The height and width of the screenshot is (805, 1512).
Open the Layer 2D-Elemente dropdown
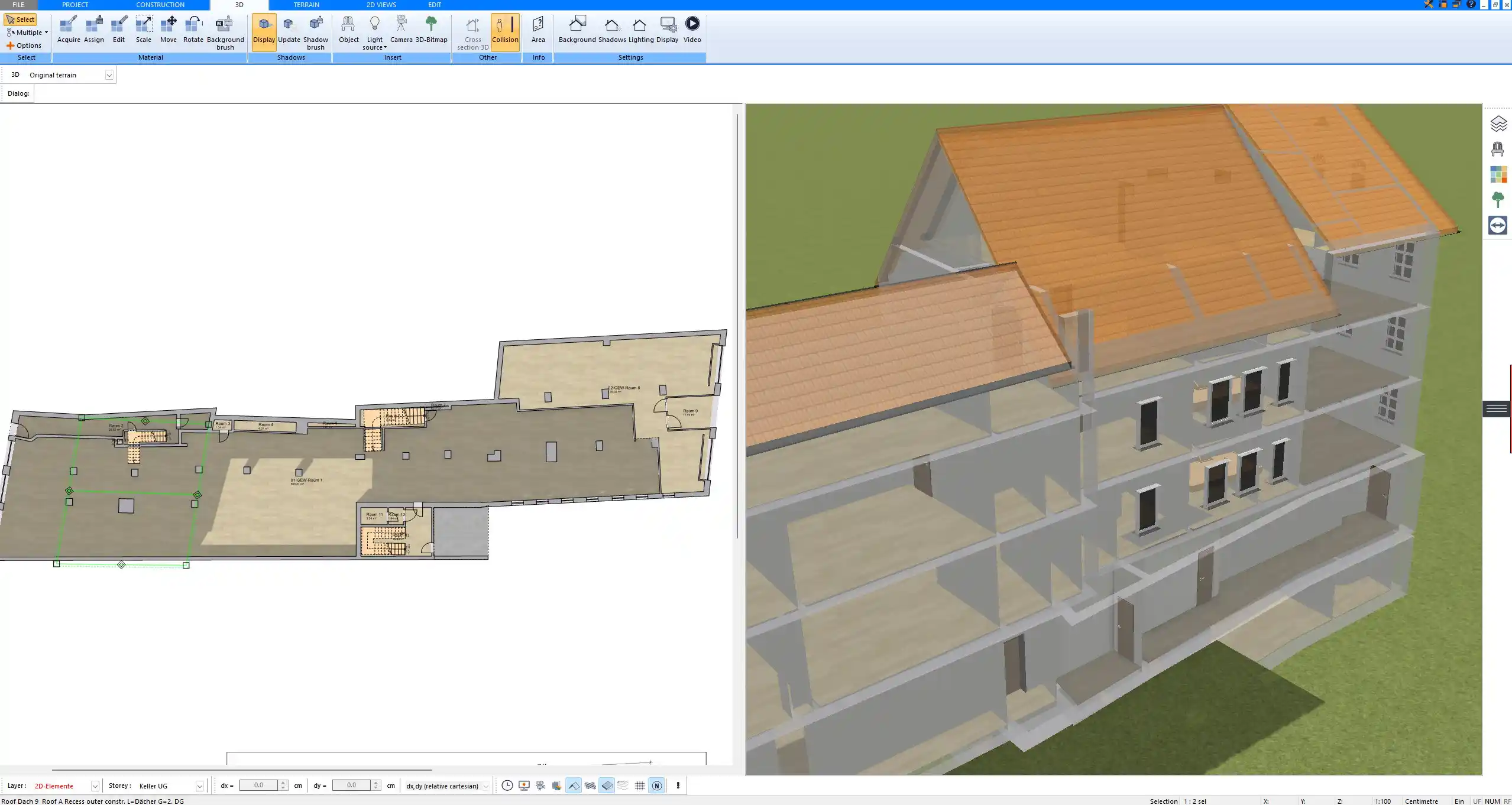click(95, 786)
